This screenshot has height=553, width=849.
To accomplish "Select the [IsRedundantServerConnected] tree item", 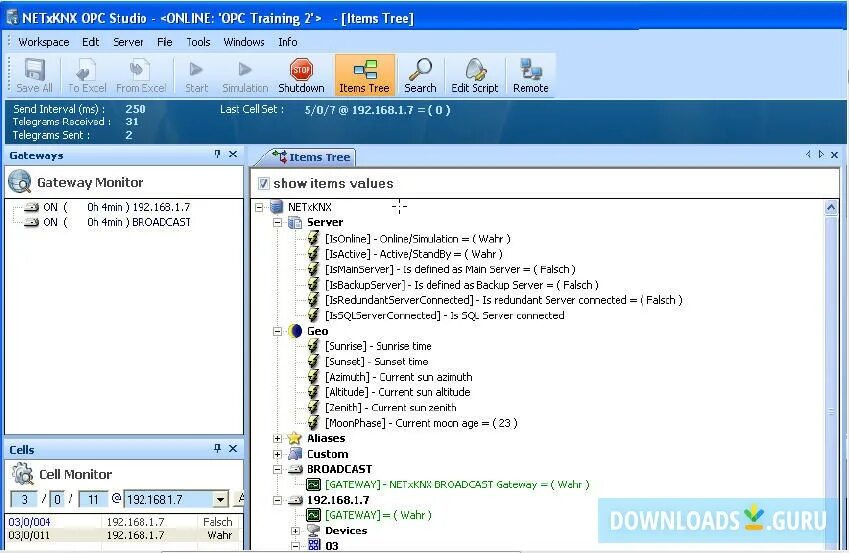I will tap(503, 300).
